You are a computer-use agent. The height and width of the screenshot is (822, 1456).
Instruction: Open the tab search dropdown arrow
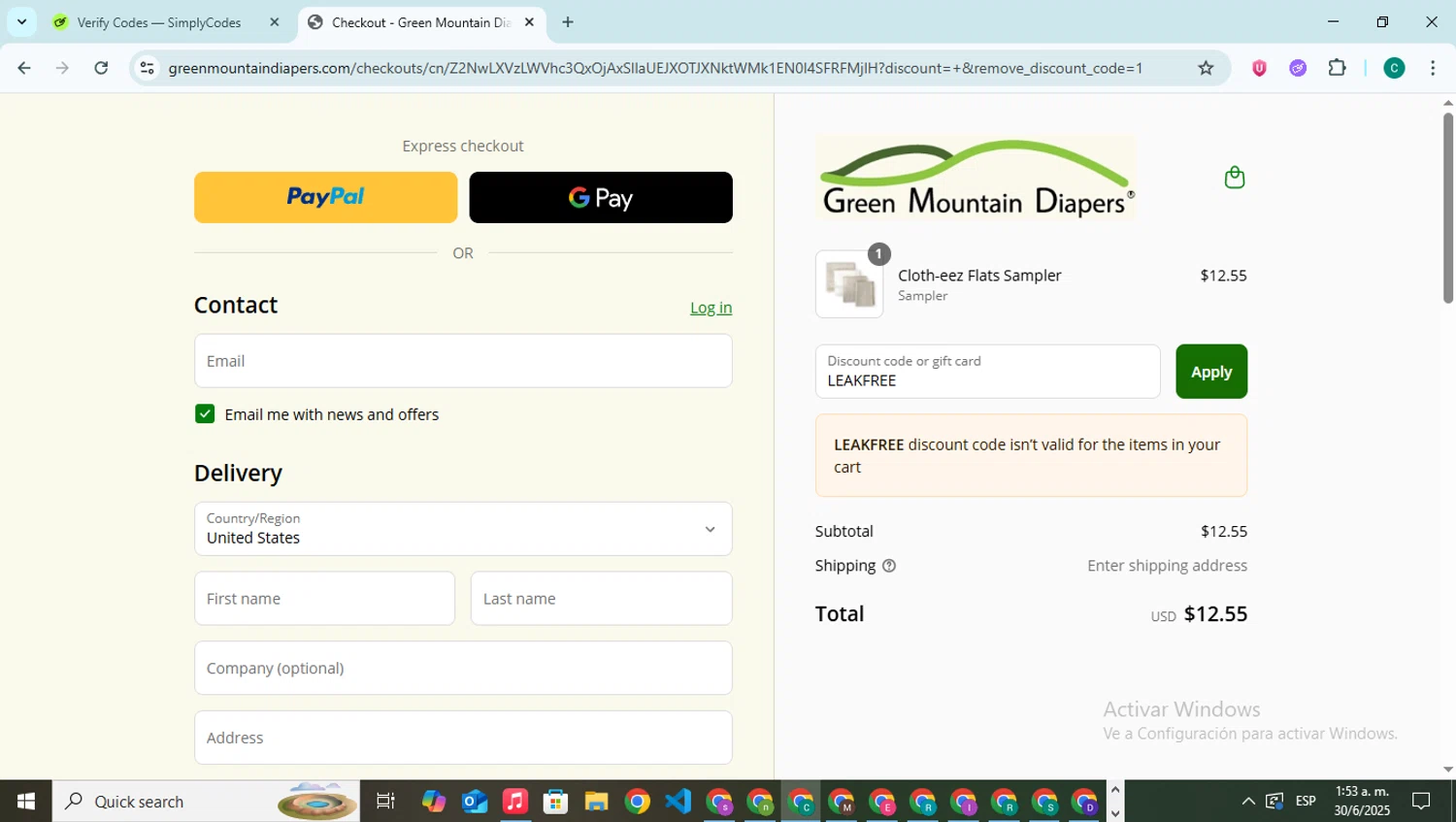coord(21,22)
